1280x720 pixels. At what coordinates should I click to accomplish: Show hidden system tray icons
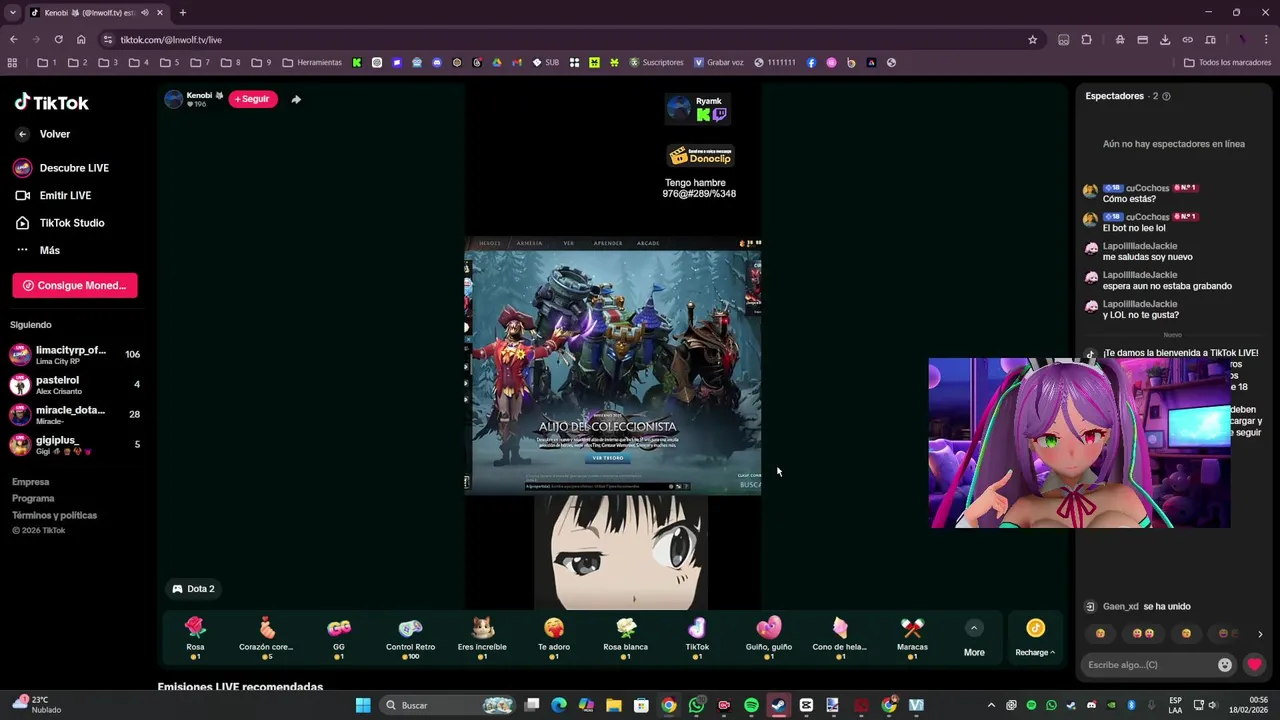pos(991,705)
